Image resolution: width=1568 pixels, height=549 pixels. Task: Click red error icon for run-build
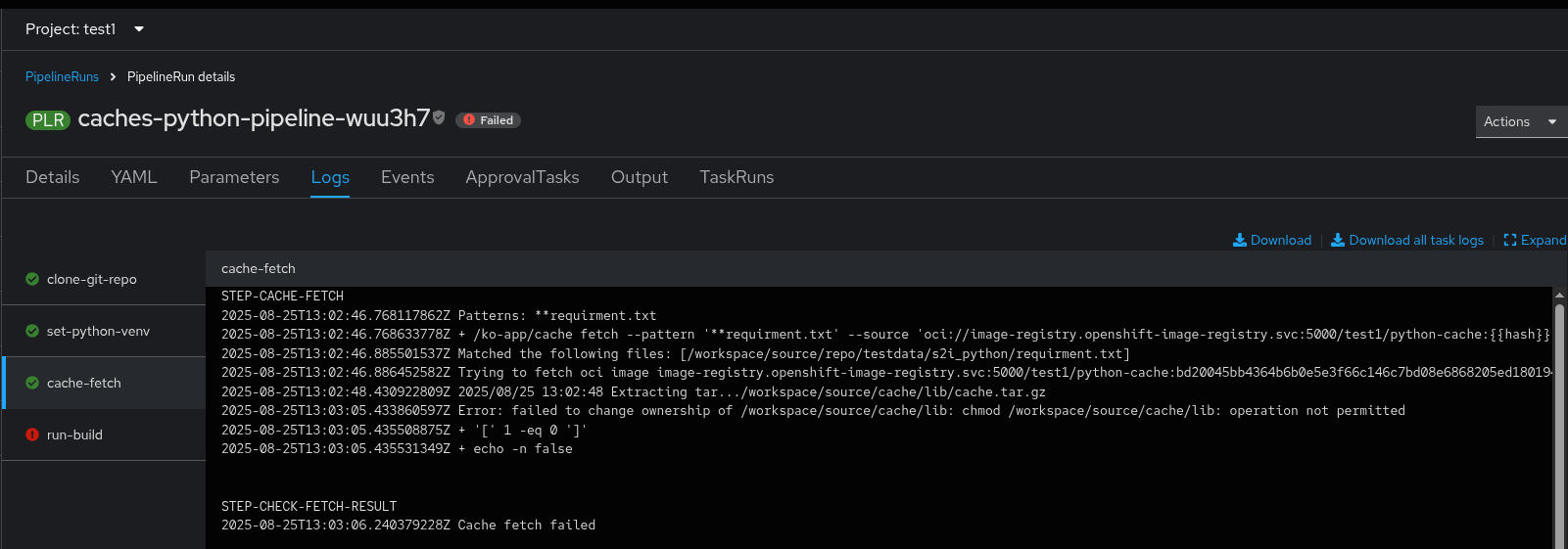(x=32, y=435)
